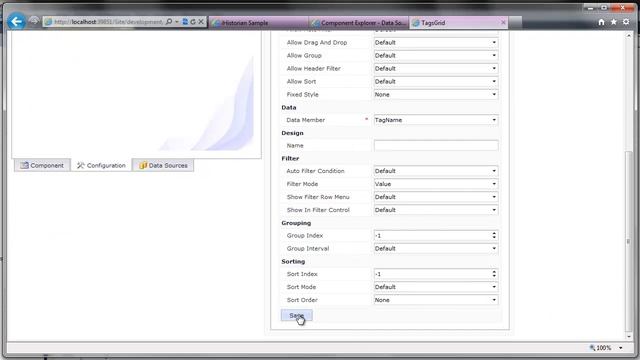Click the Data Member label text
Screen dimensions: 640x360
306,120
